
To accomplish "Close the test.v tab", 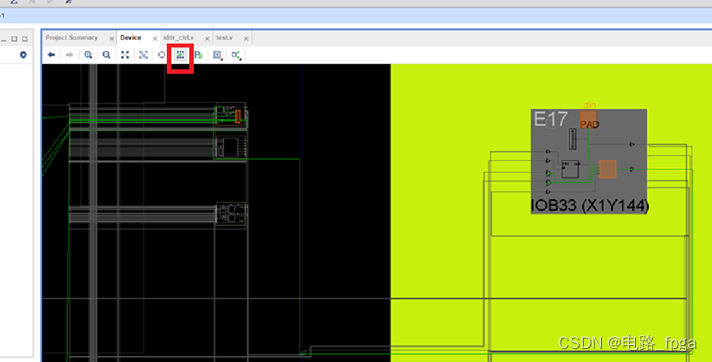I will (246, 39).
